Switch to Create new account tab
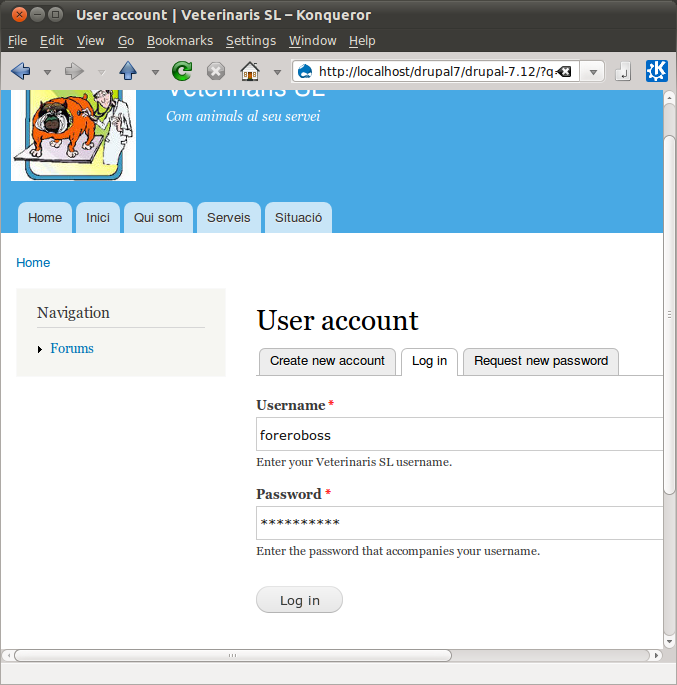This screenshot has width=677, height=685. click(327, 361)
